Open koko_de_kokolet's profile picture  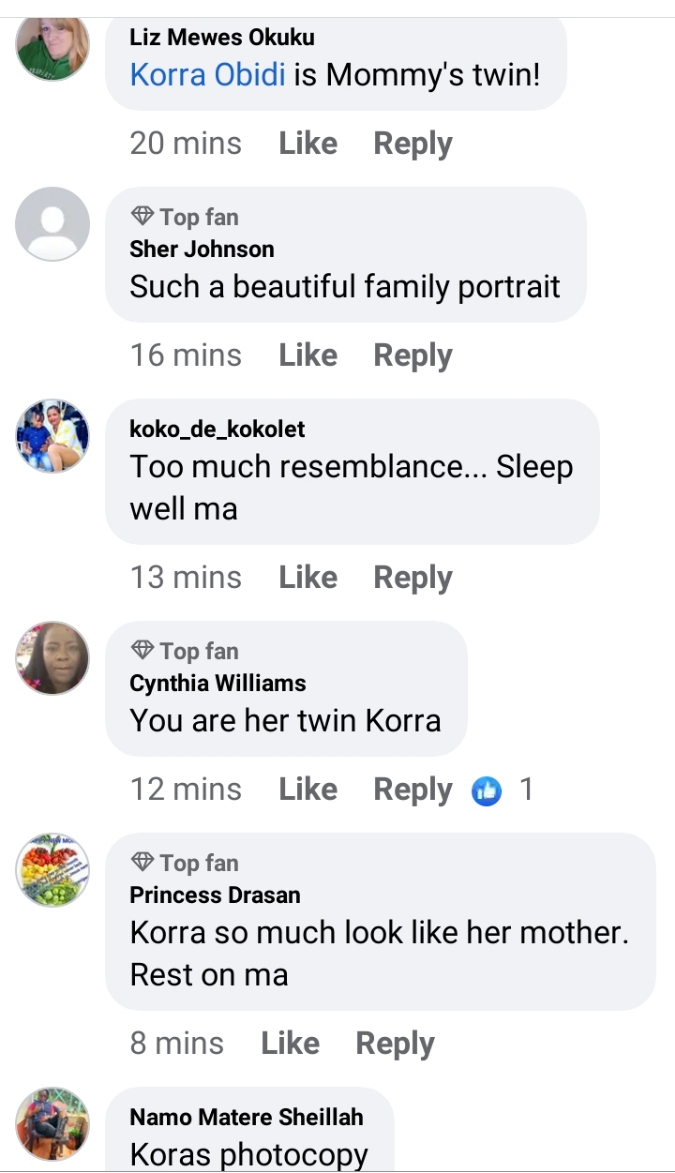coord(53,436)
